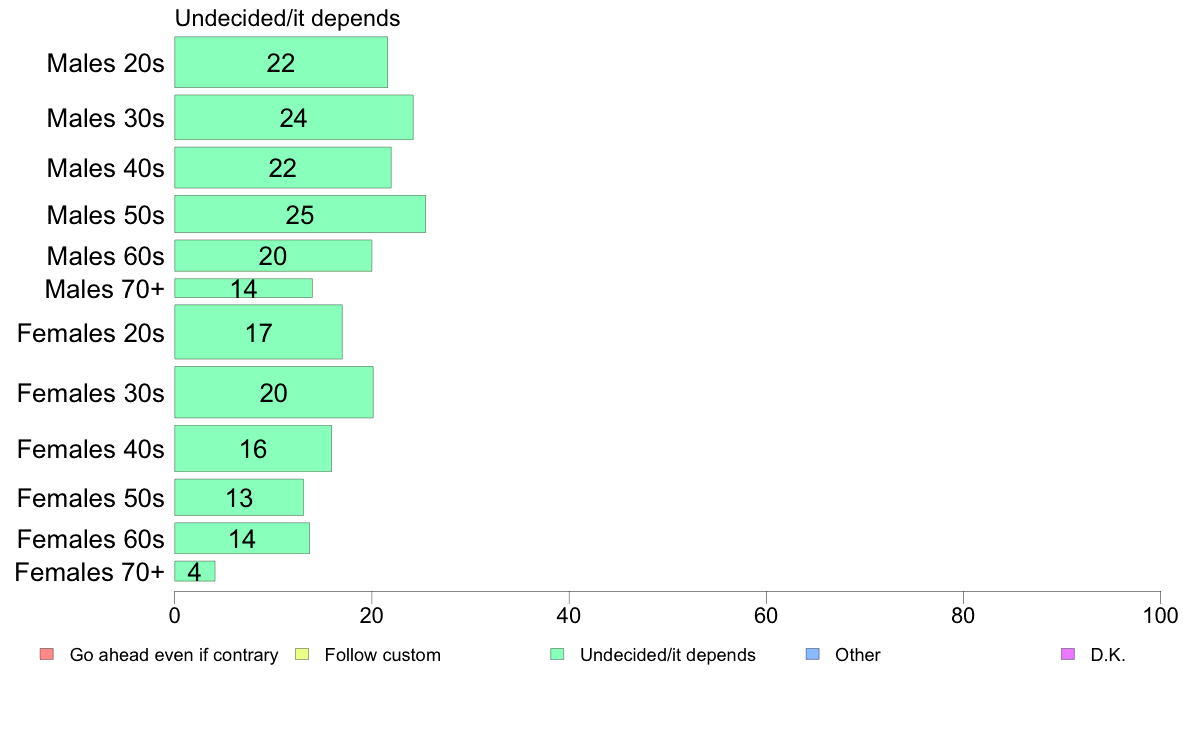1188x736 pixels.
Task: Click the green Undecided/it depends legend swatch
Action: [x=557, y=654]
